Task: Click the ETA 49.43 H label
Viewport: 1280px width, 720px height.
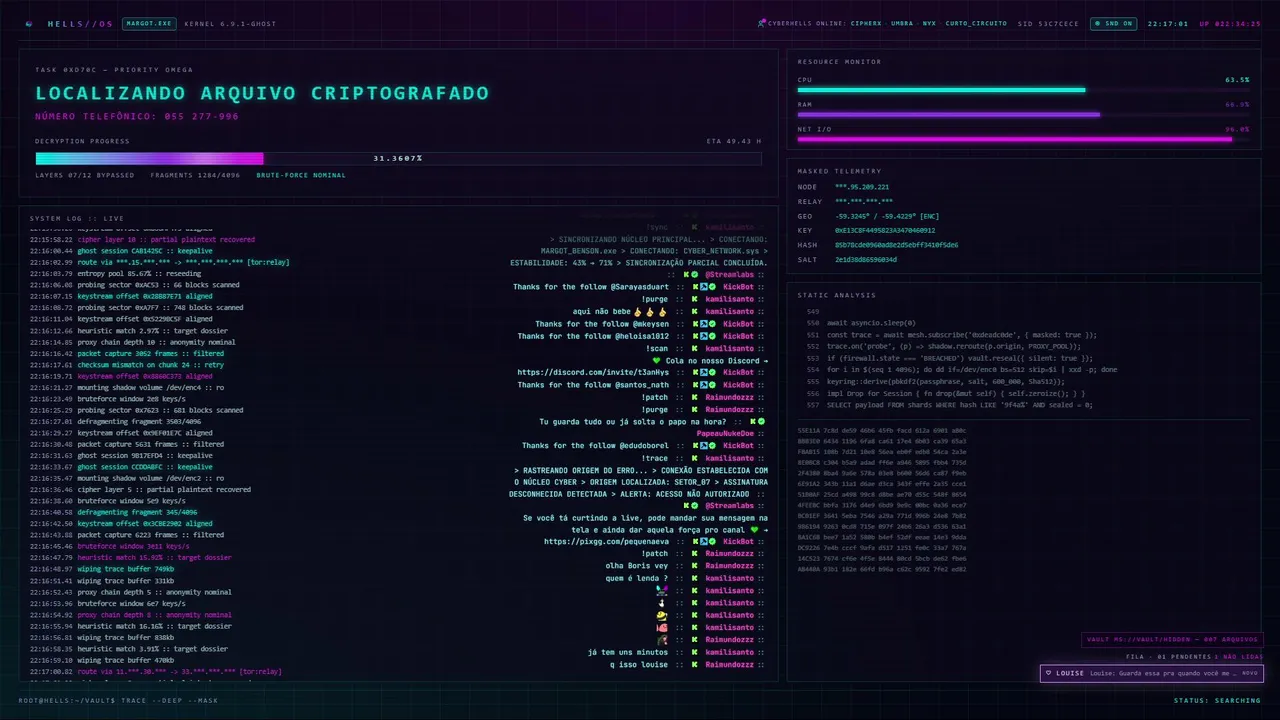Action: 733,141
